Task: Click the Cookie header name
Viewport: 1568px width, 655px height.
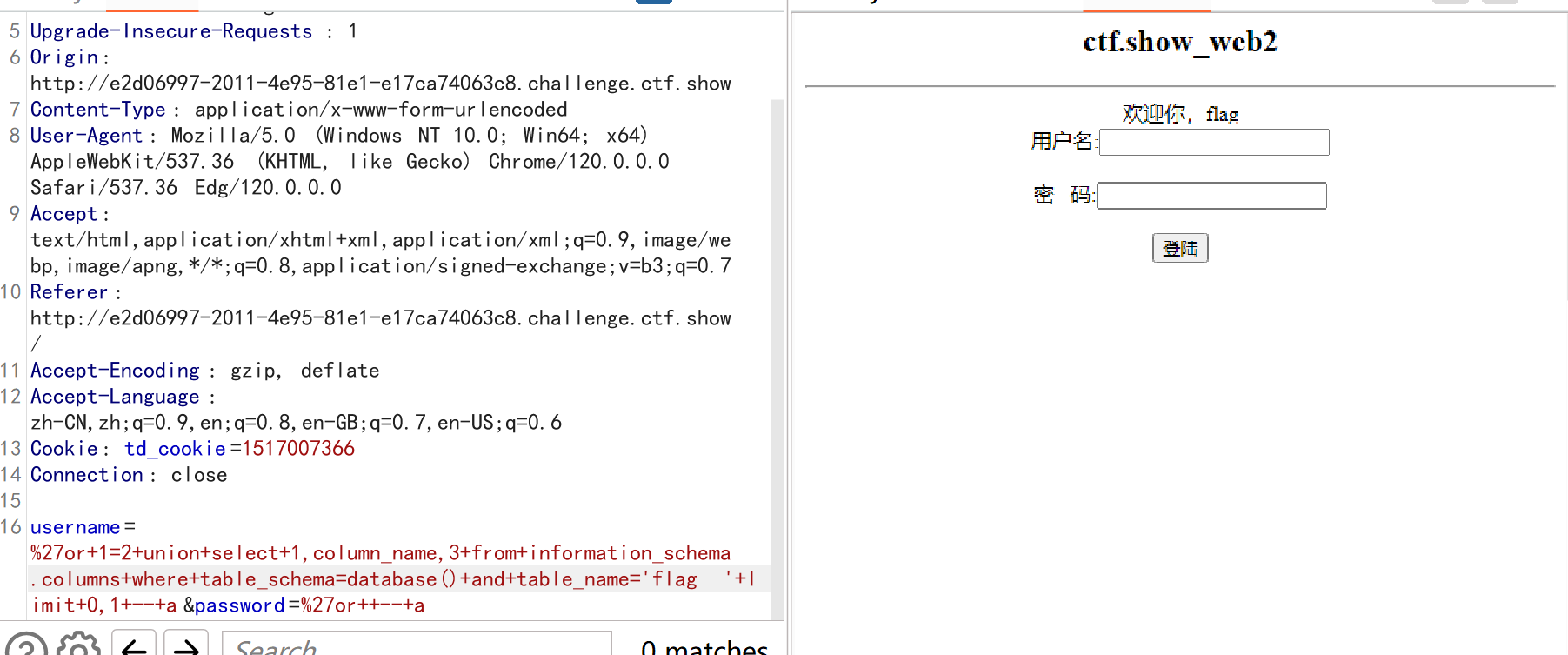Action: pos(64,449)
